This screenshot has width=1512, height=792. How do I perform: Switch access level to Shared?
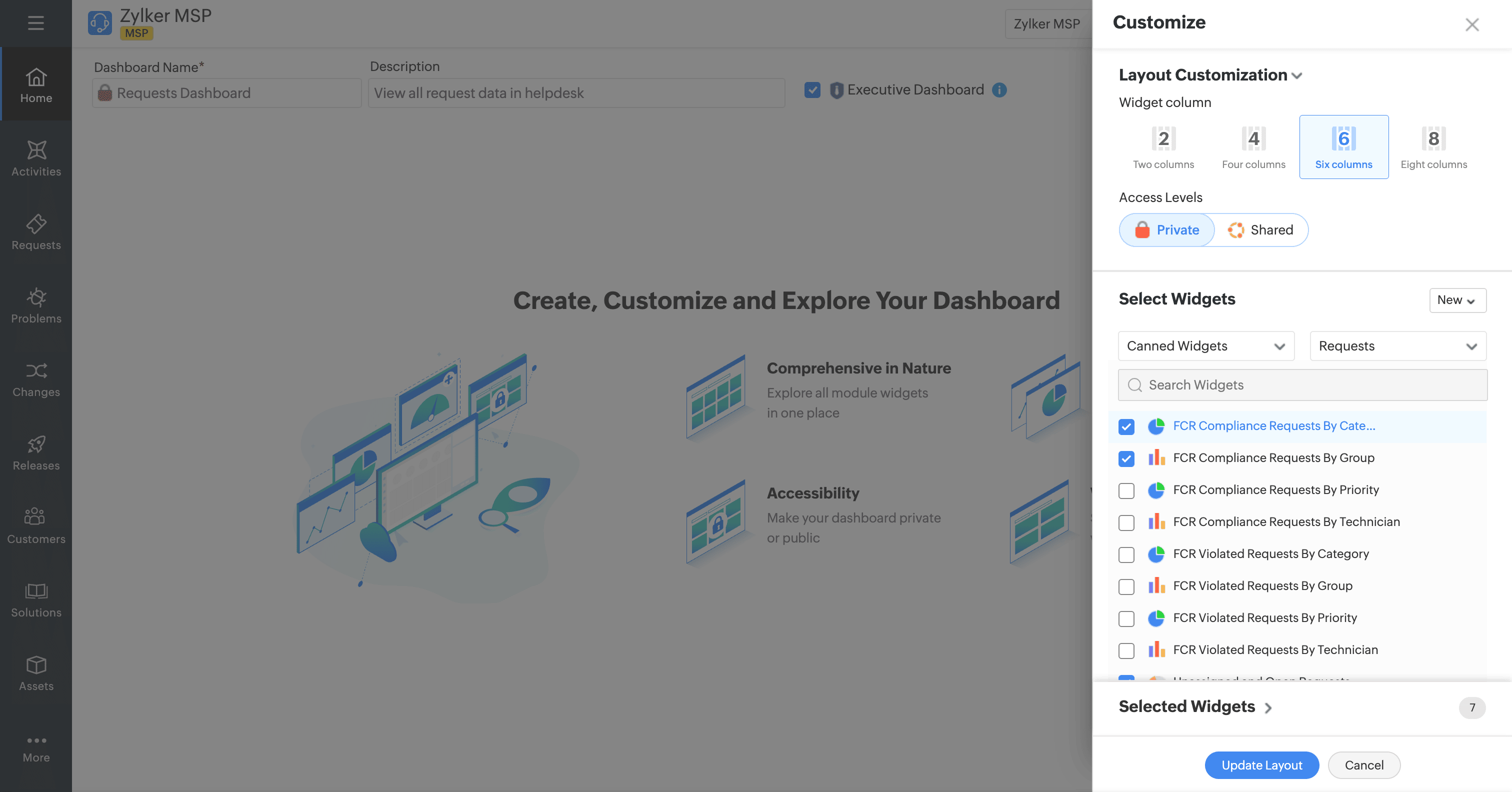point(1261,230)
